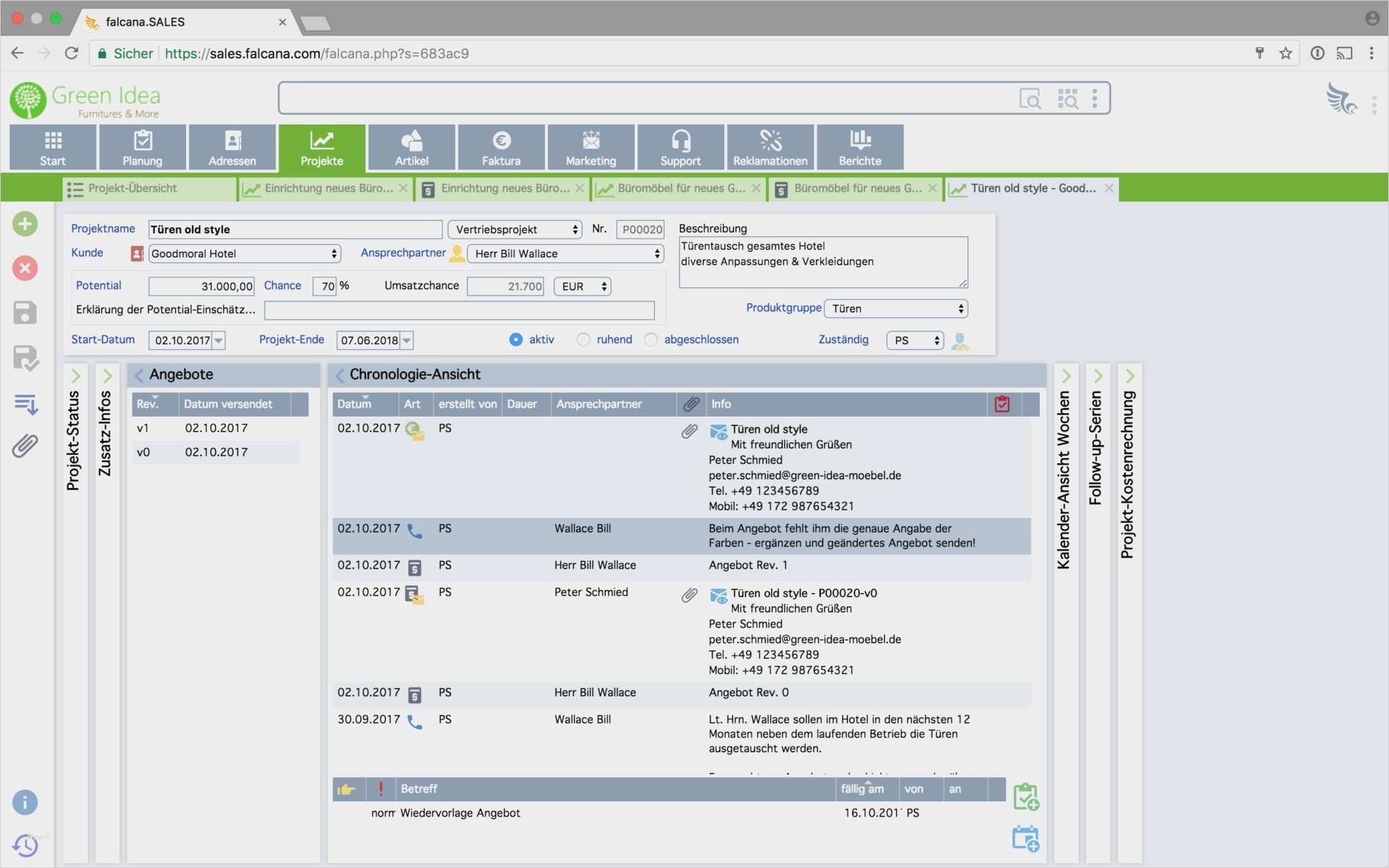This screenshot has height=868, width=1389.
Task: Click the top search input field
Action: (646, 99)
